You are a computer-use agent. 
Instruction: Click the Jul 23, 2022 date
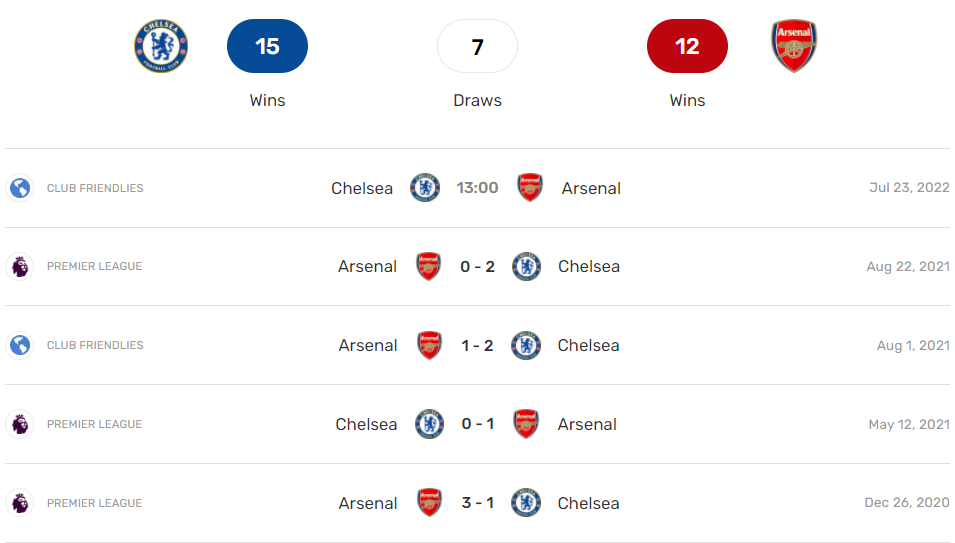[x=909, y=188]
